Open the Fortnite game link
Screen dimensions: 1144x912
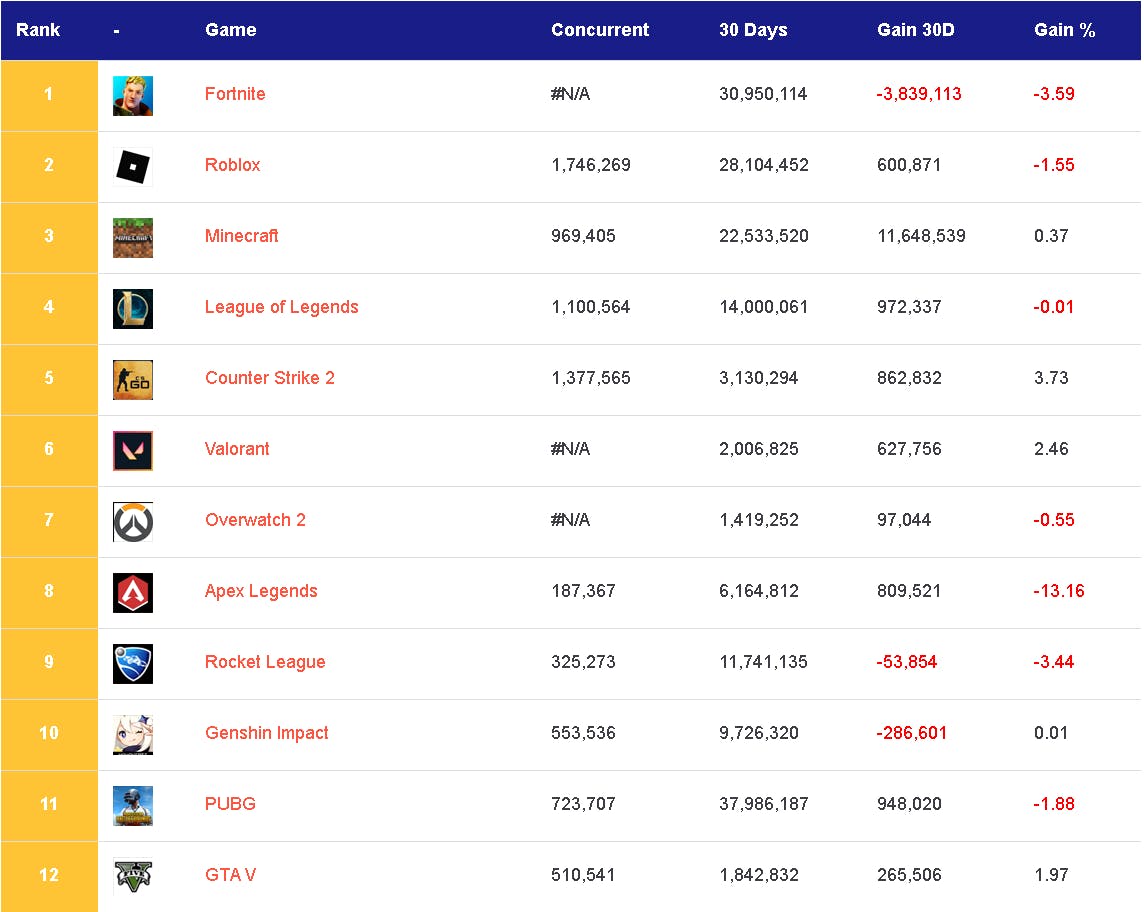click(x=235, y=94)
